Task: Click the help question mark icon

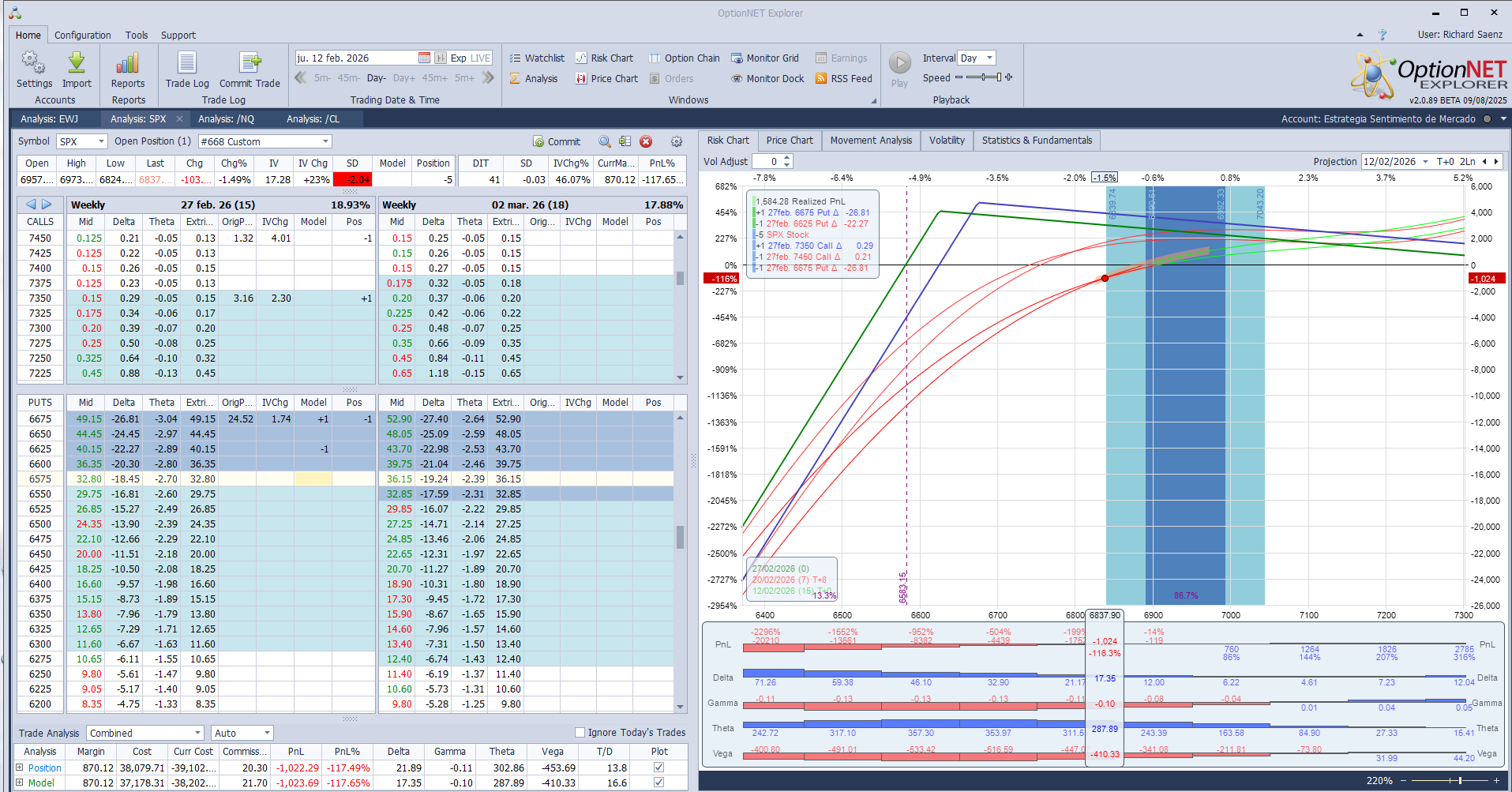Action: tap(1383, 35)
